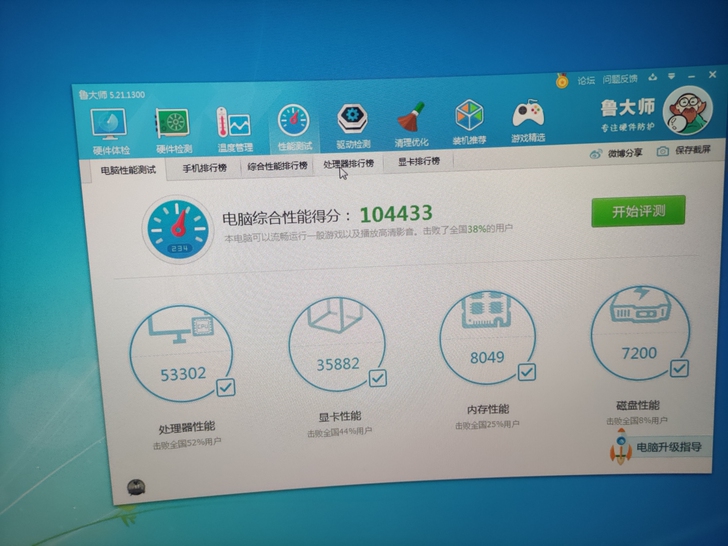Image resolution: width=728 pixels, height=546 pixels.
Task: Open the 温度管理 temperature management section
Action: [234, 129]
